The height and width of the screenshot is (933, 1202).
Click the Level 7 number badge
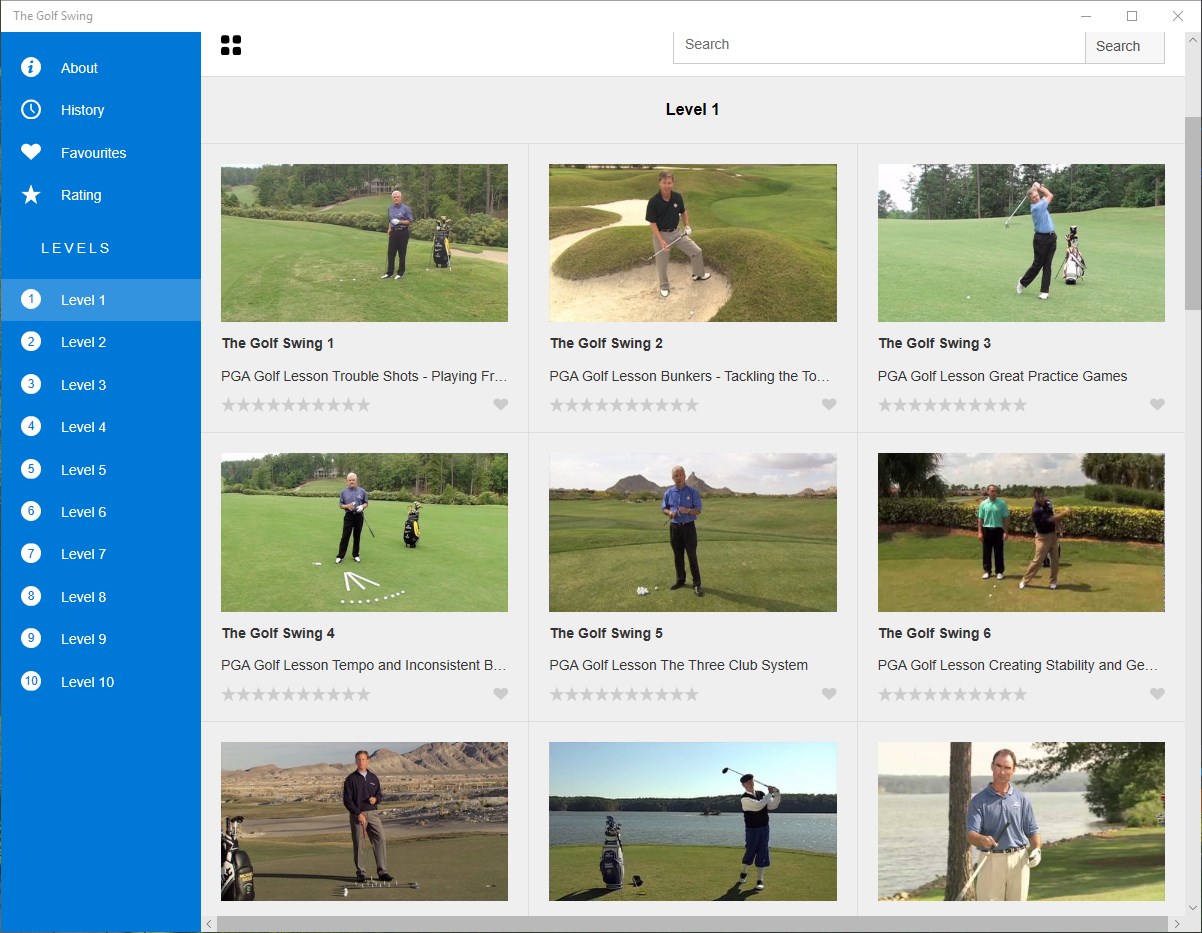31,553
